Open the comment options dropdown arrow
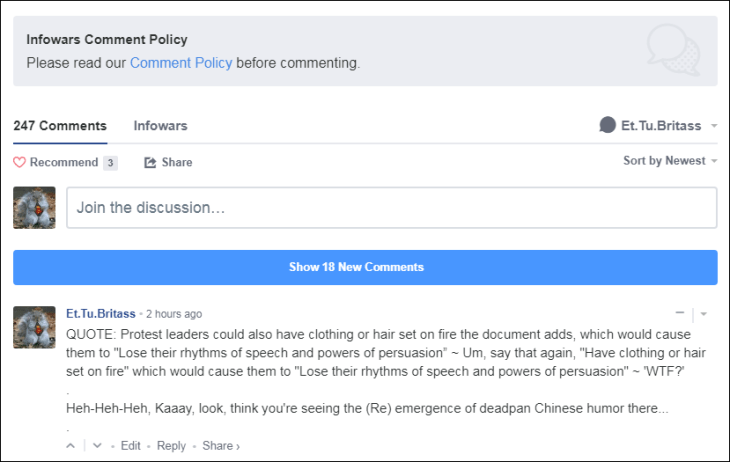 [704, 314]
